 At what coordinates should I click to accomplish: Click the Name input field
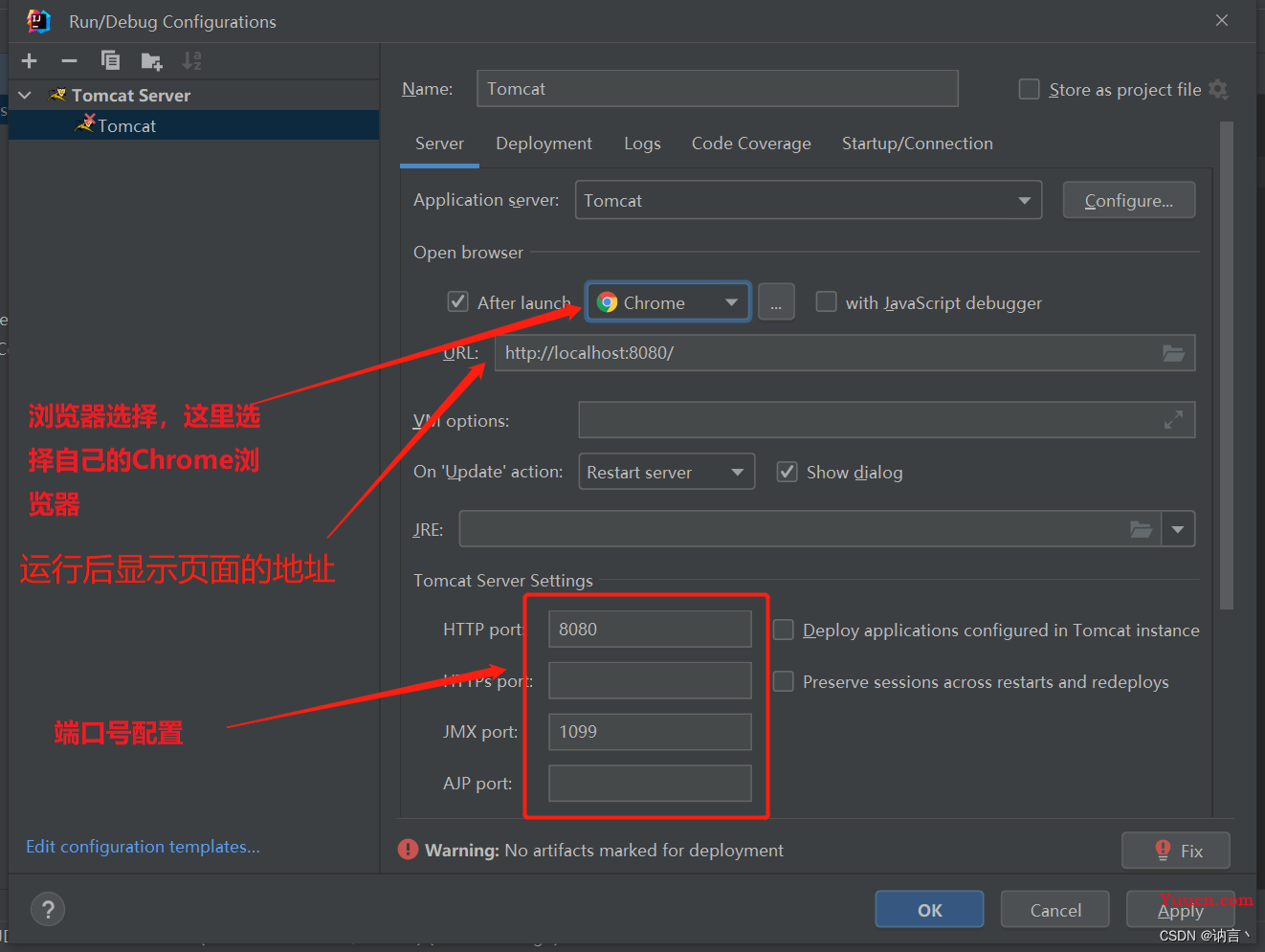tap(718, 89)
